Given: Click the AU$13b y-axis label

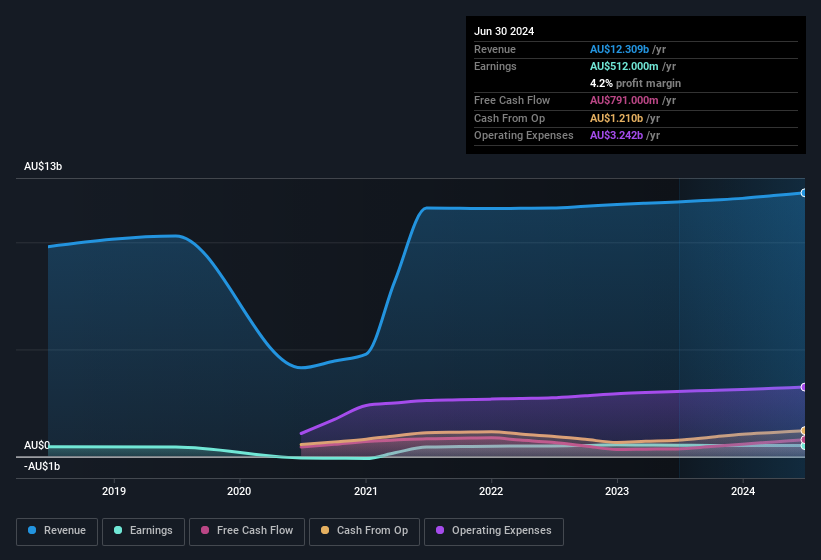Looking at the screenshot, I should click(x=43, y=166).
